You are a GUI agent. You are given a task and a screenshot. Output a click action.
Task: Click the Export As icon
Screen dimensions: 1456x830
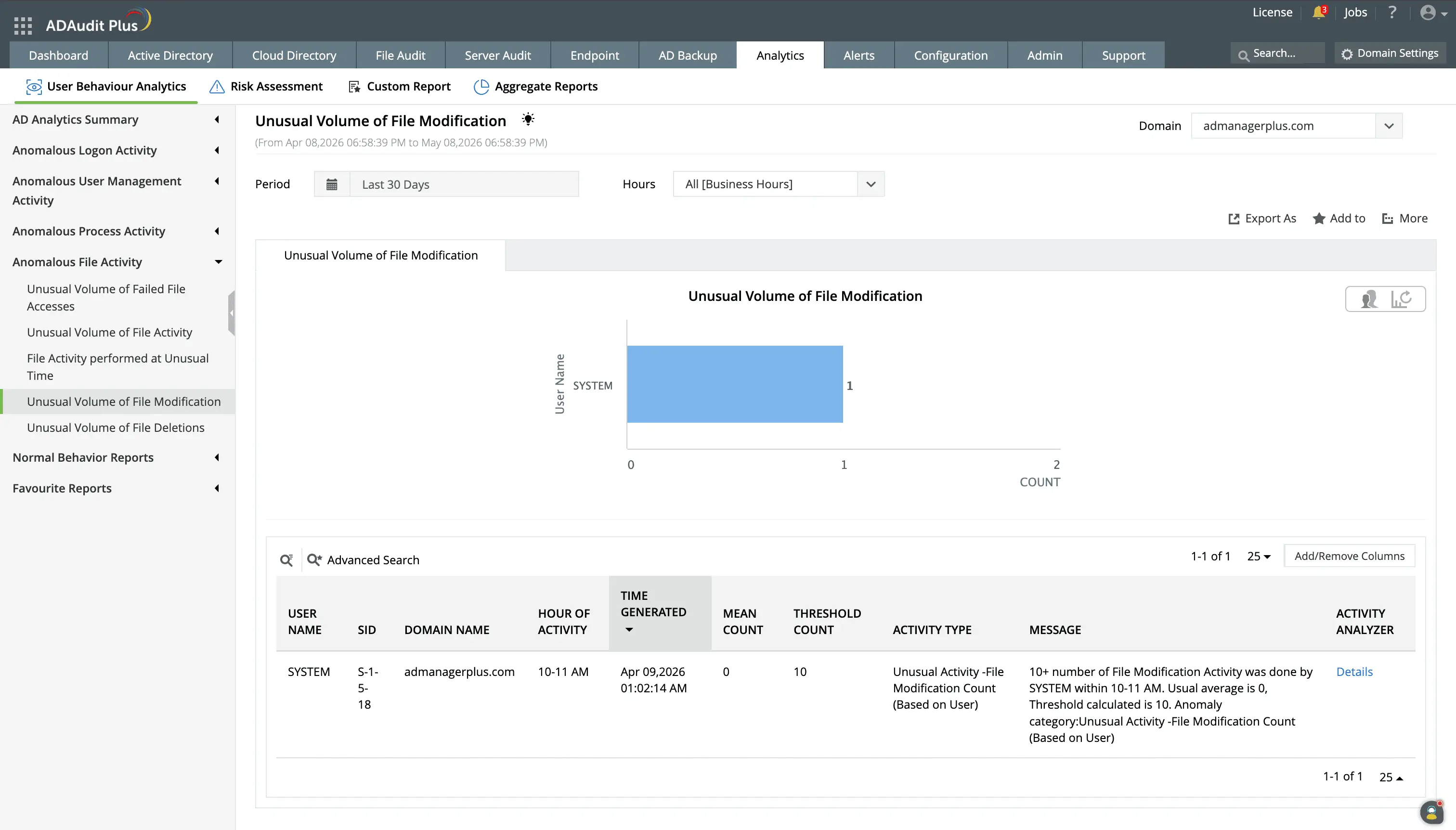click(x=1234, y=219)
